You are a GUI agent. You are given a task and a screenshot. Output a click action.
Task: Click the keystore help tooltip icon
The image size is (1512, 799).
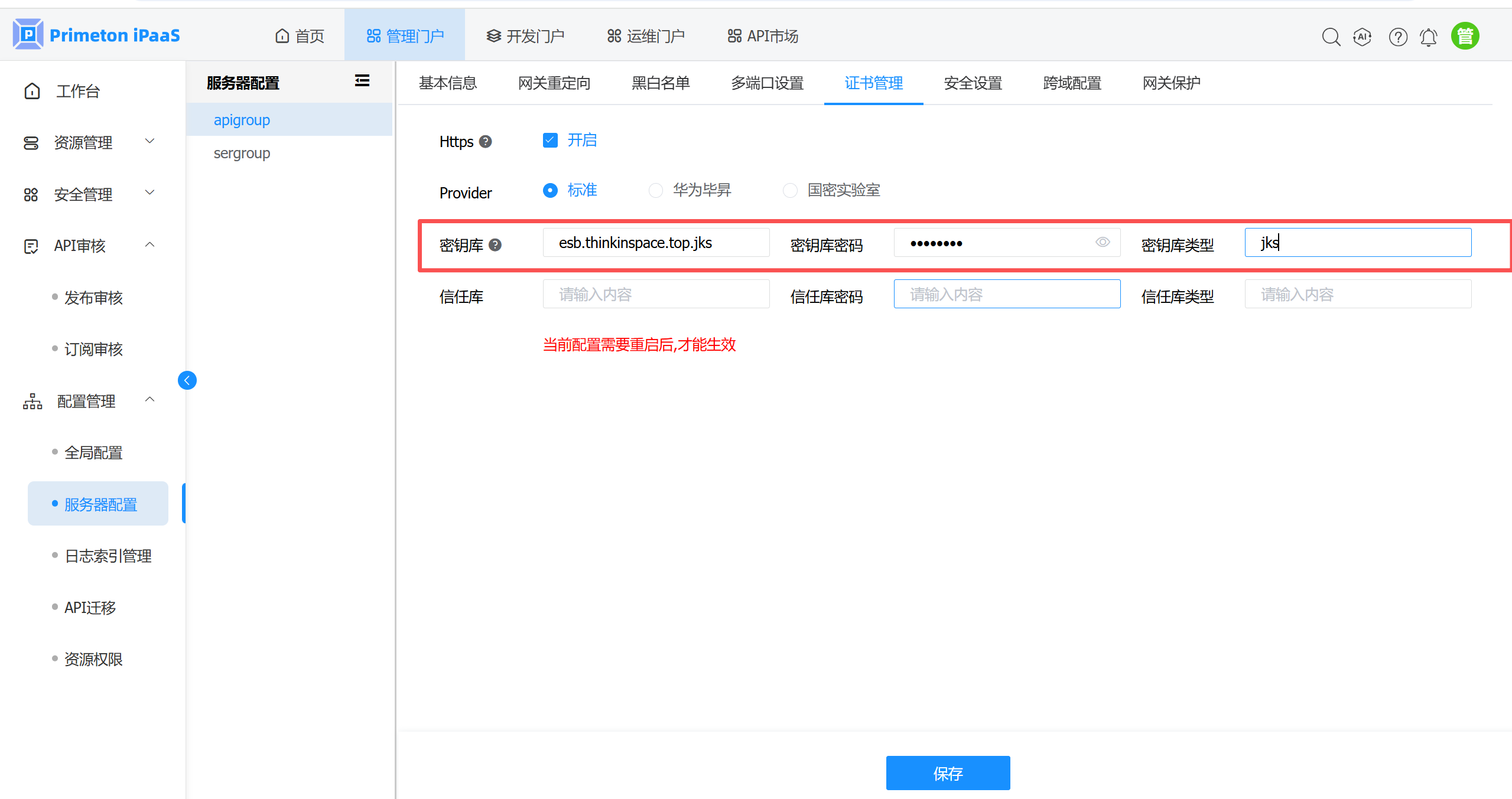click(495, 244)
